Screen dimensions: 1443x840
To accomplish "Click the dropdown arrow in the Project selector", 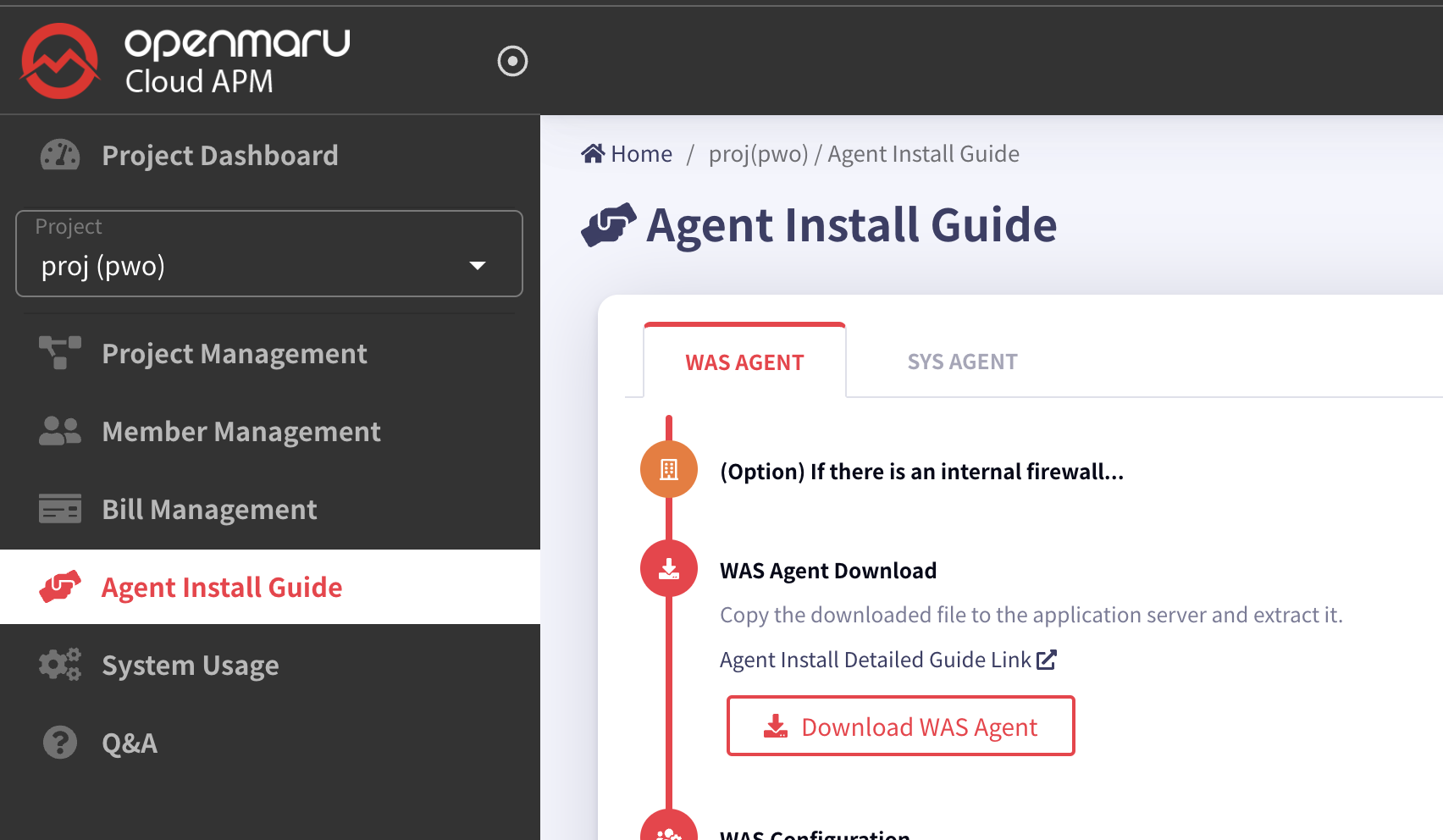I will [478, 266].
